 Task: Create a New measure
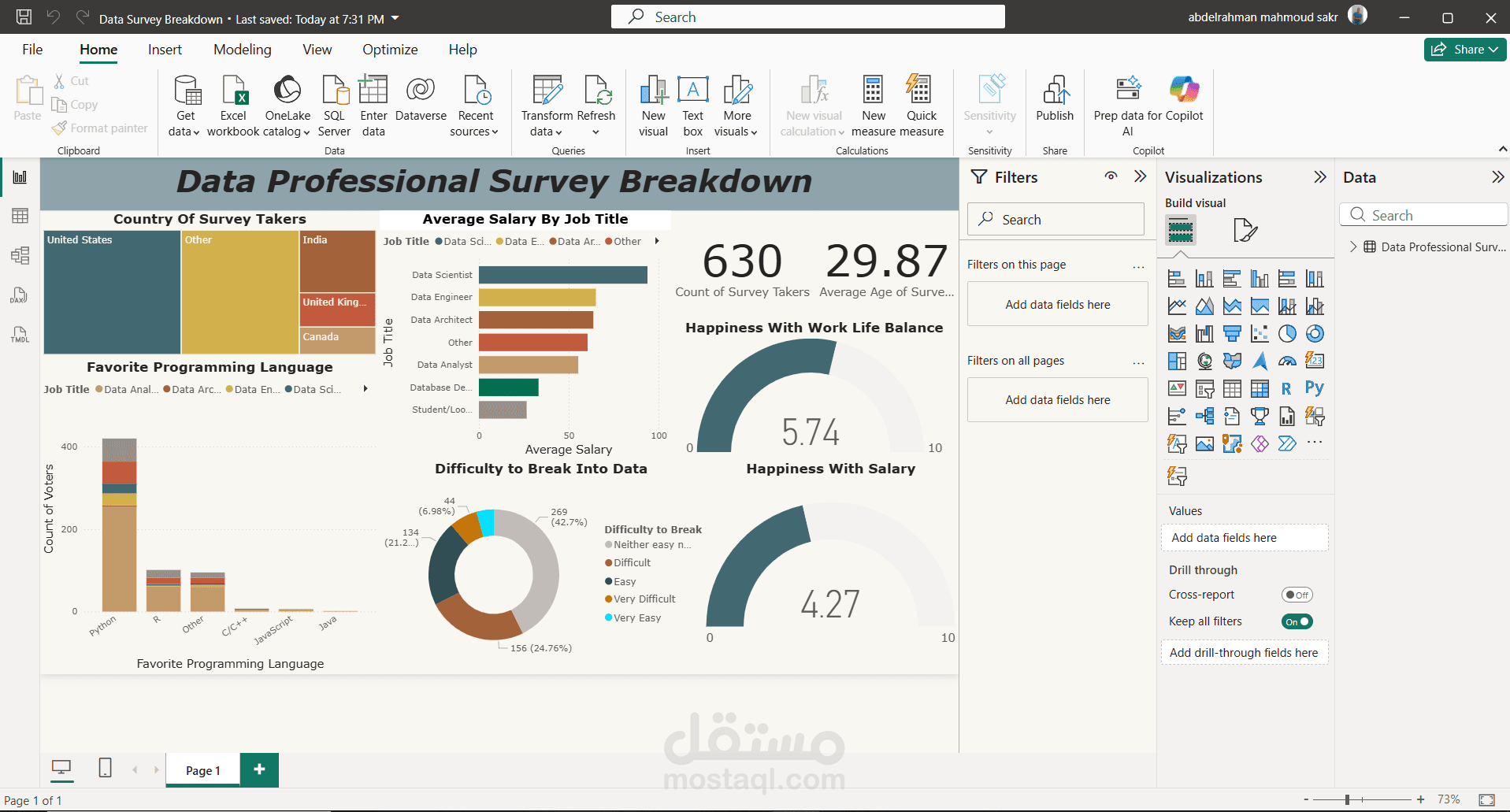[873, 106]
